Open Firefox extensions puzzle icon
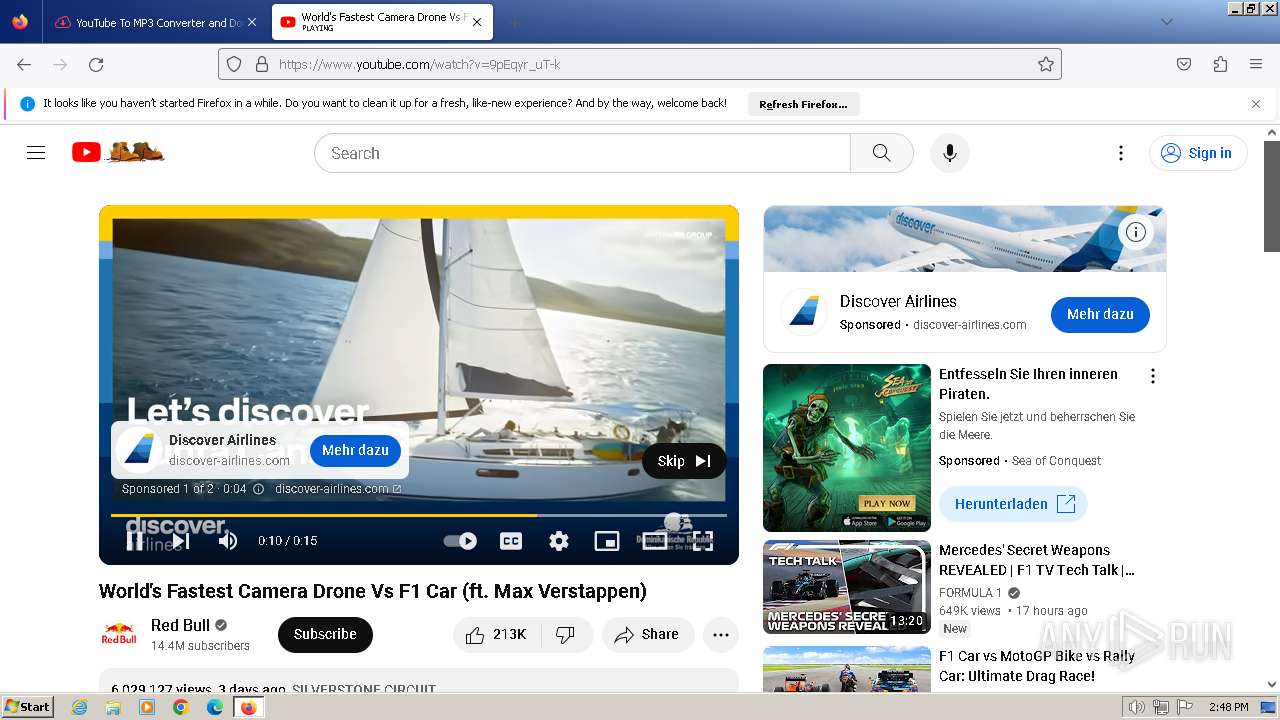Screen dimensions: 1280x720 [1220, 64]
